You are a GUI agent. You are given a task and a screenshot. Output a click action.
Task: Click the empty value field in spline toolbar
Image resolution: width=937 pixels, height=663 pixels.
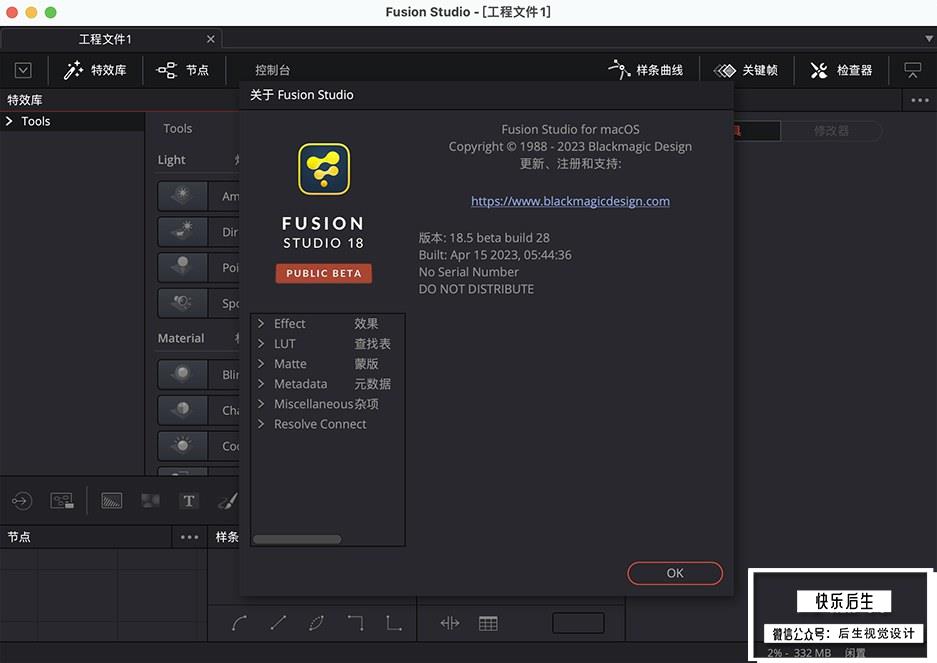[578, 623]
